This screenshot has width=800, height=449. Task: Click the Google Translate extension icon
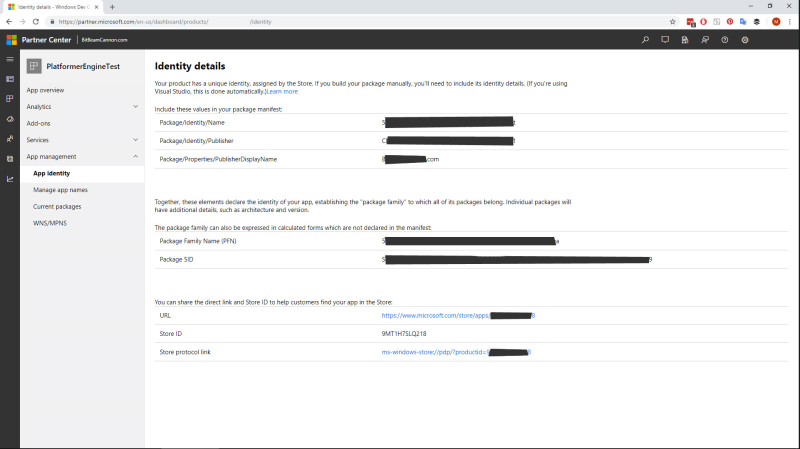click(743, 21)
